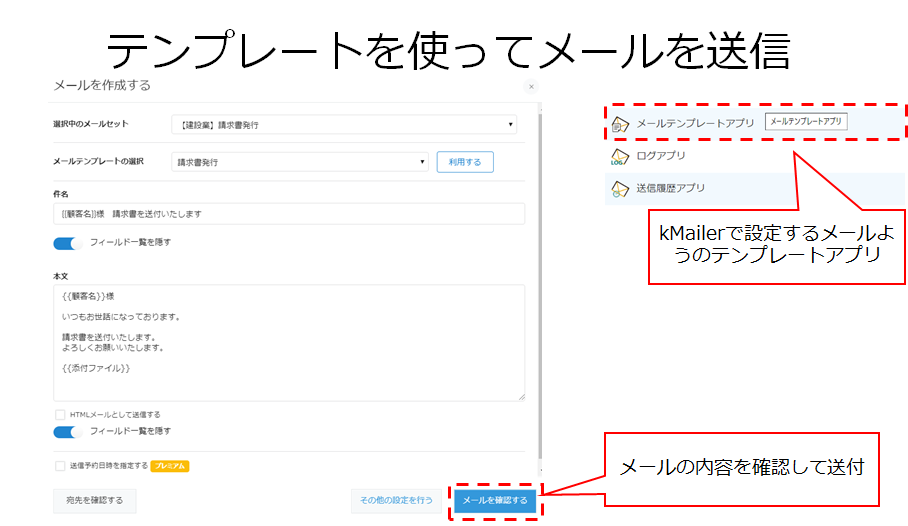This screenshot has width=908, height=526.
Task: Click the 送信履歴アプリ icon
Action: [620, 189]
